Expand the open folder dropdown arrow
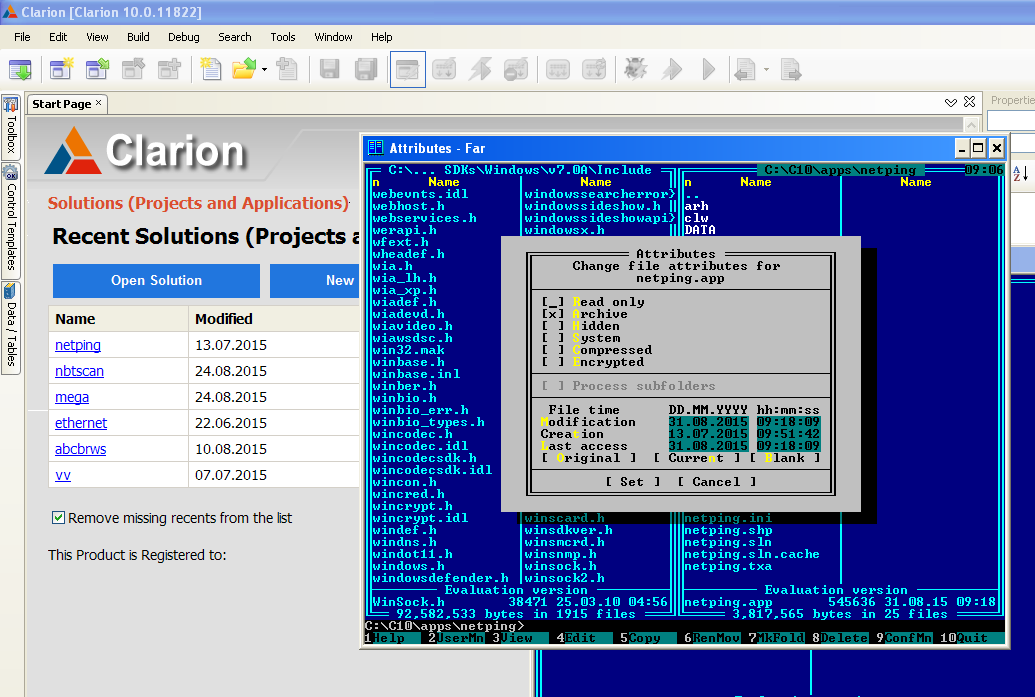The width and height of the screenshot is (1035, 697). click(264, 70)
